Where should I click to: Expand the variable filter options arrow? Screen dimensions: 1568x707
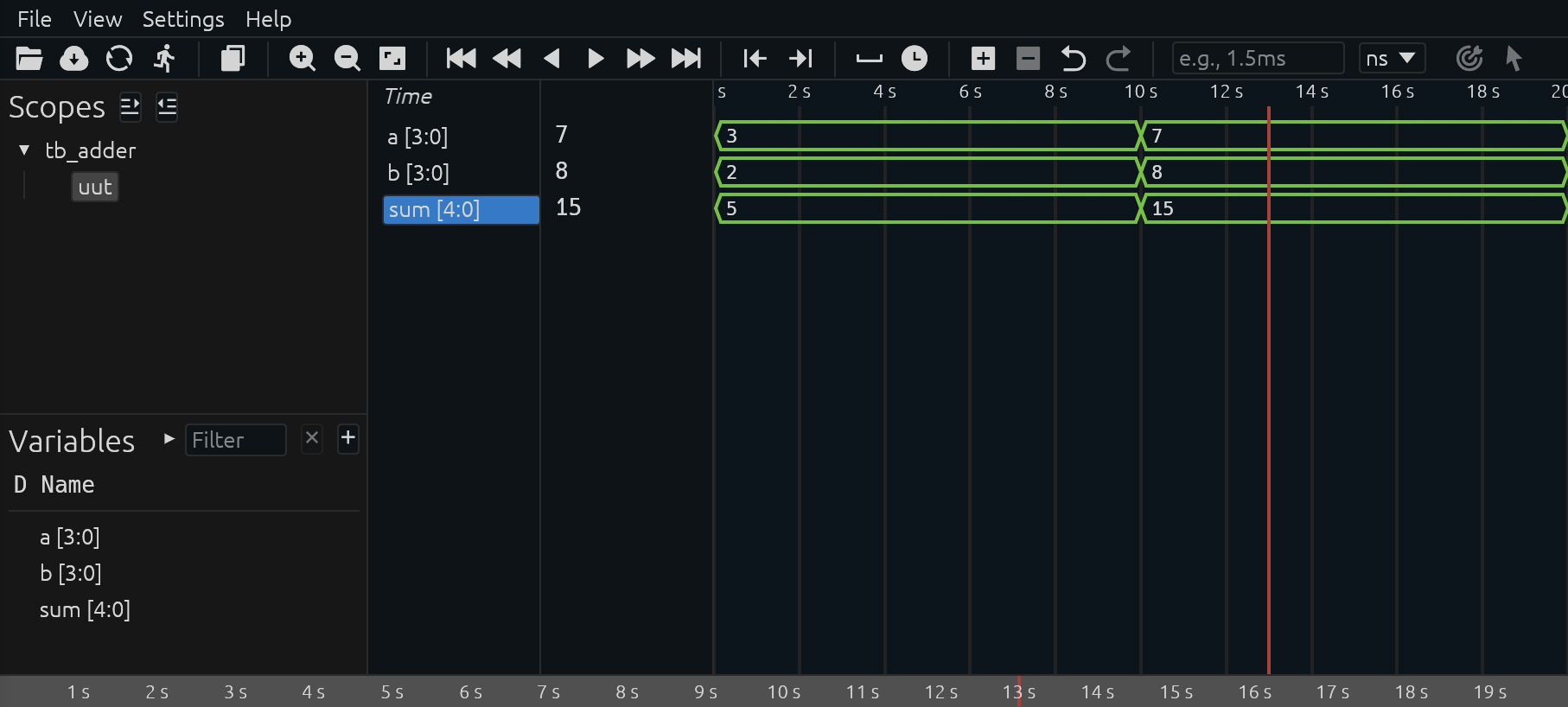coord(169,439)
